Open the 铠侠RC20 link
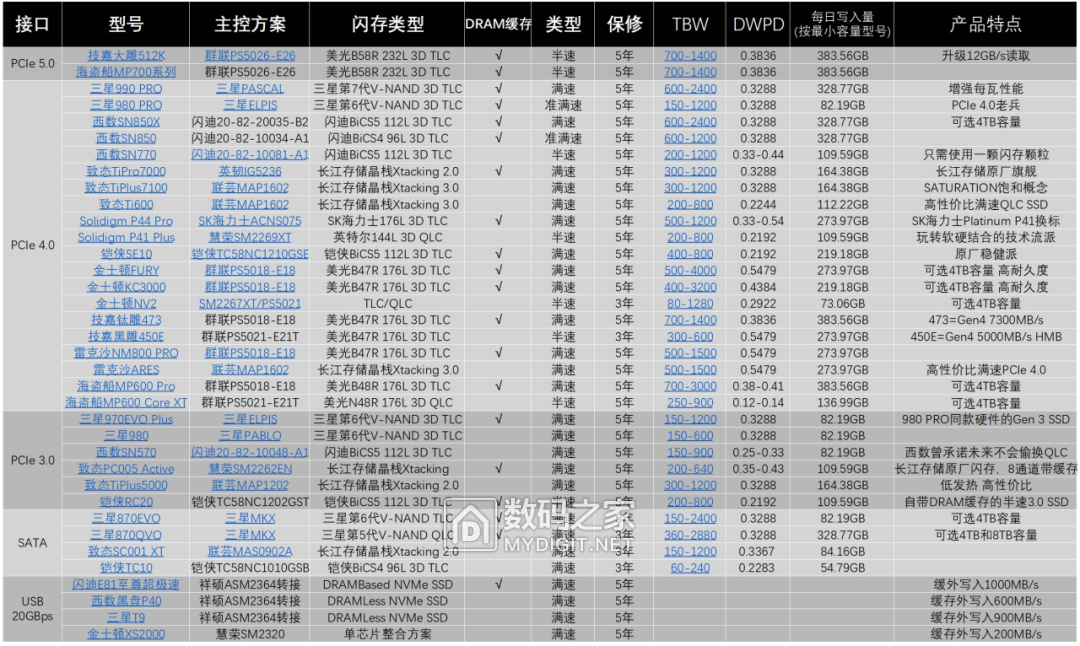This screenshot has width=1080, height=646. pyautogui.click(x=126, y=502)
